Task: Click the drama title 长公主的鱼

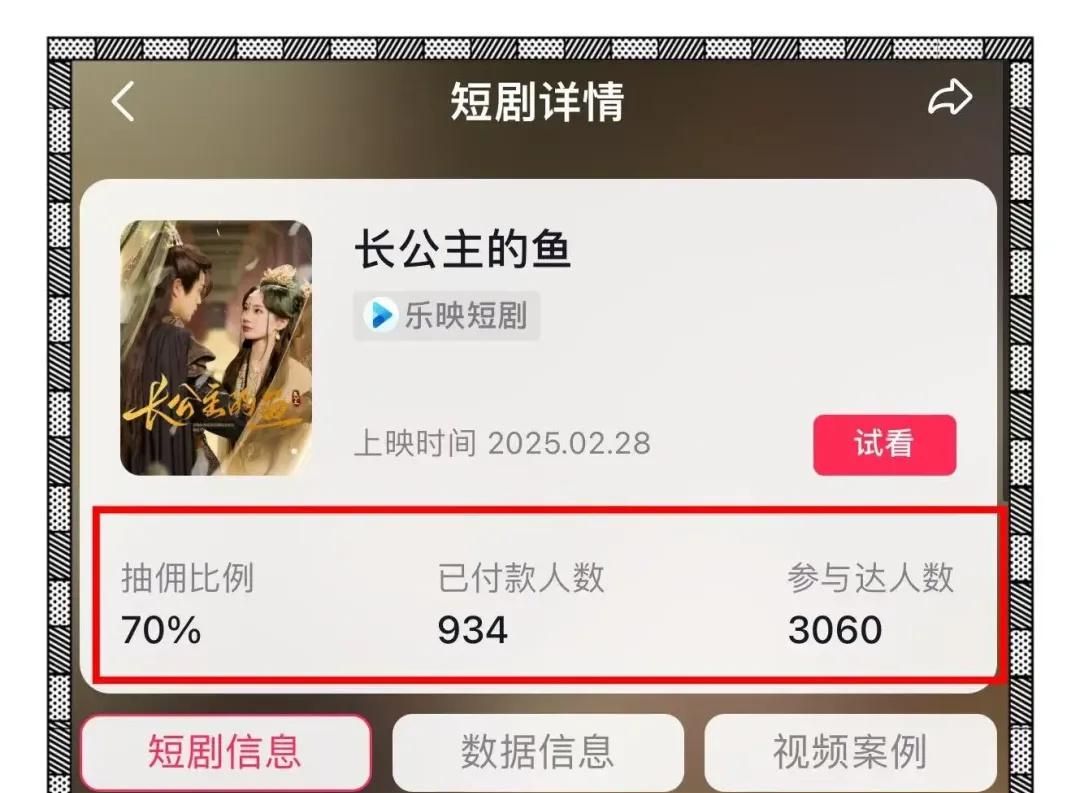Action: pyautogui.click(x=463, y=249)
